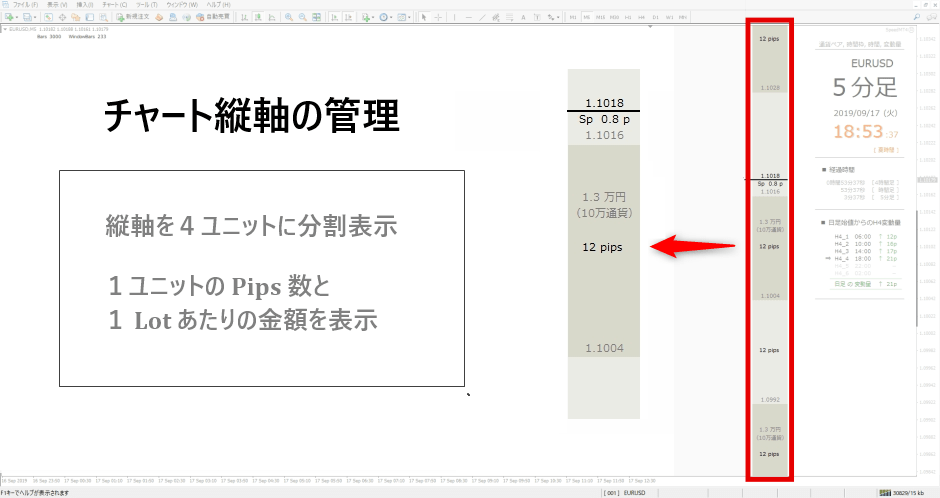Click the 新規注文 new order button
This screenshot has height=498, width=940.
click(132, 17)
